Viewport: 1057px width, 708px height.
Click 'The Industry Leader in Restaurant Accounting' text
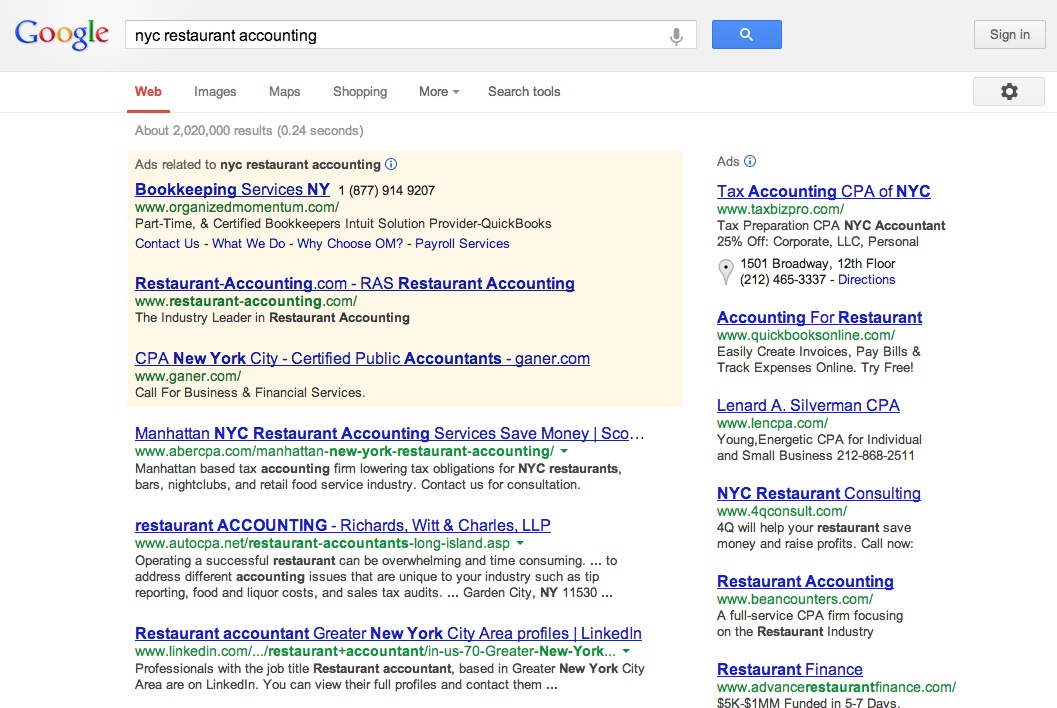[x=272, y=318]
